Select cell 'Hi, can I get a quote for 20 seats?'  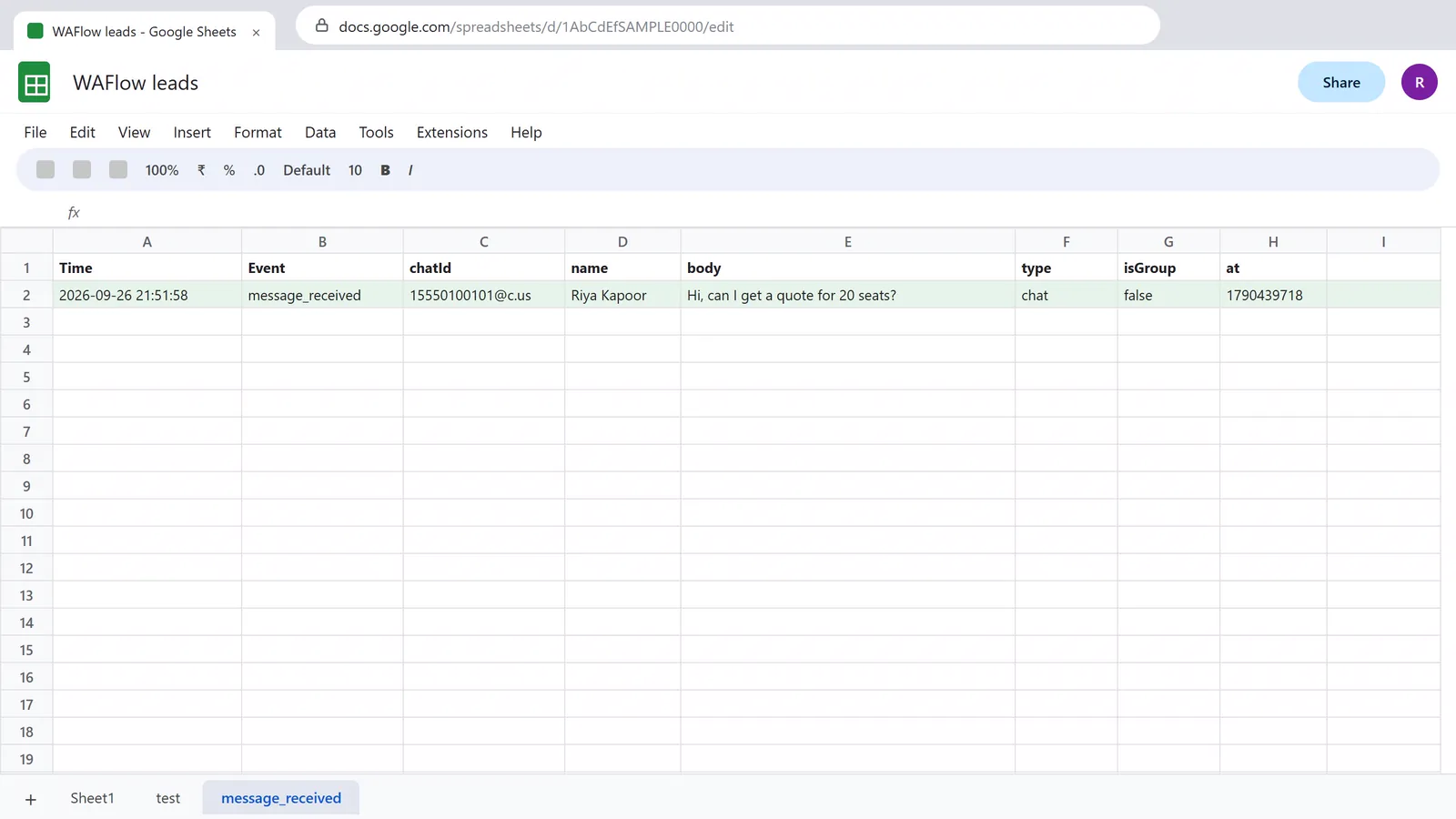(x=848, y=295)
